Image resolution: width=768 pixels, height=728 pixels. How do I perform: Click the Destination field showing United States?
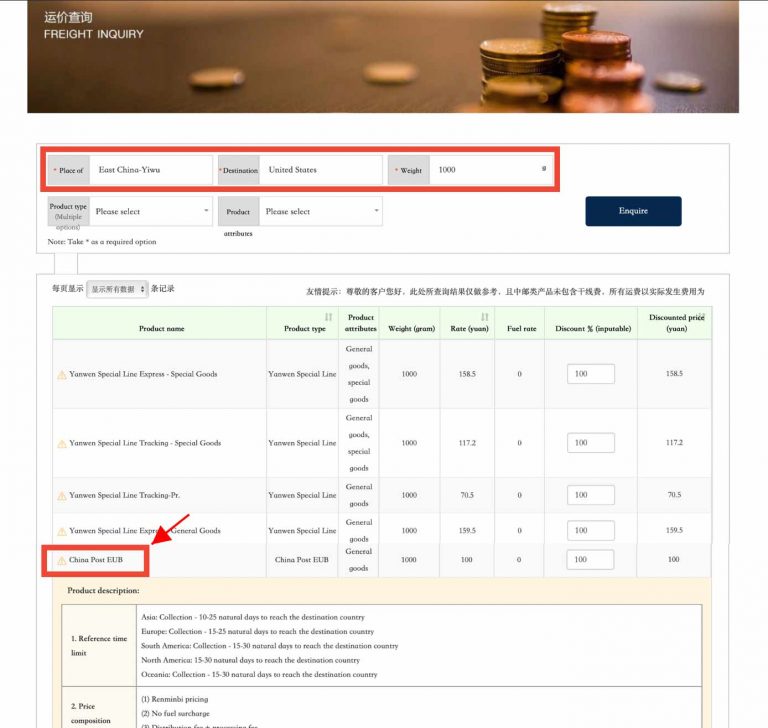coord(321,170)
